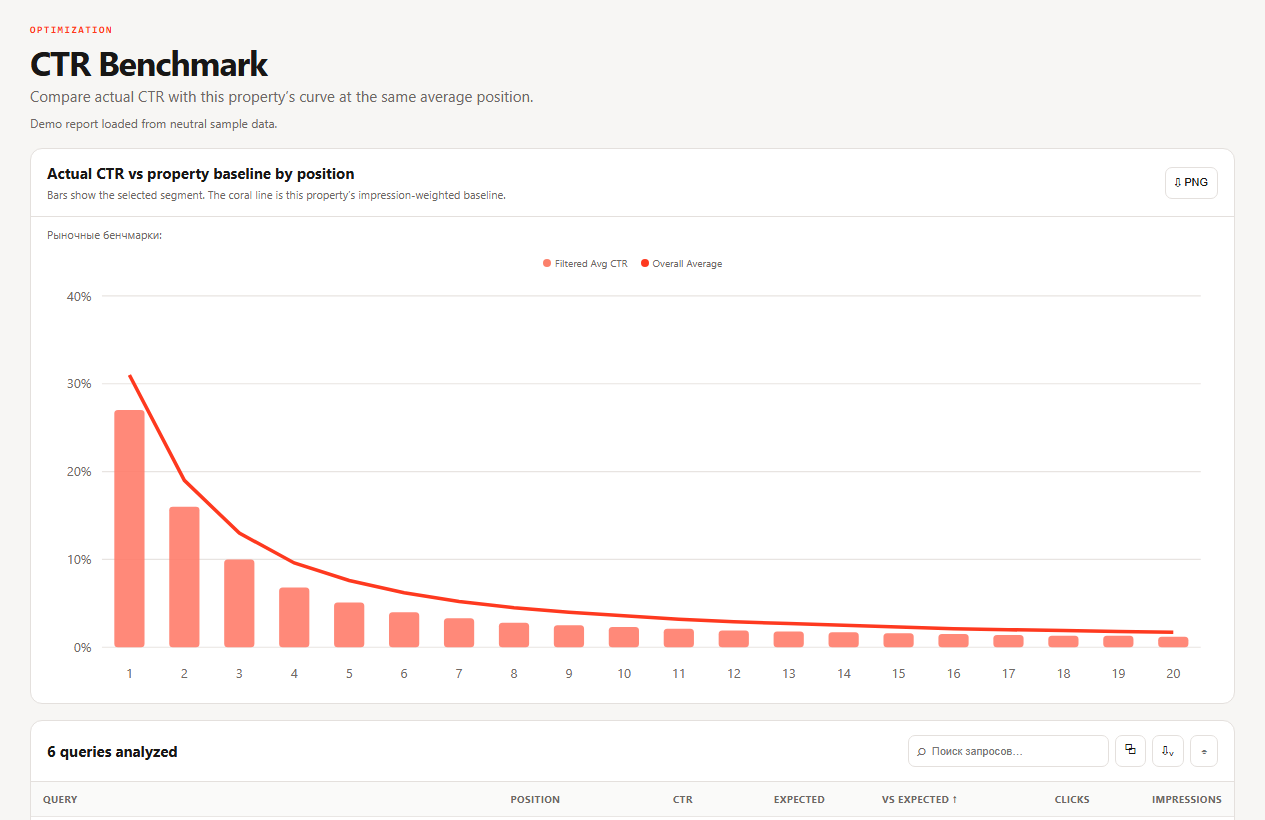Click the 10% y-axis label
Image resolution: width=1265 pixels, height=820 pixels.
(x=79, y=560)
